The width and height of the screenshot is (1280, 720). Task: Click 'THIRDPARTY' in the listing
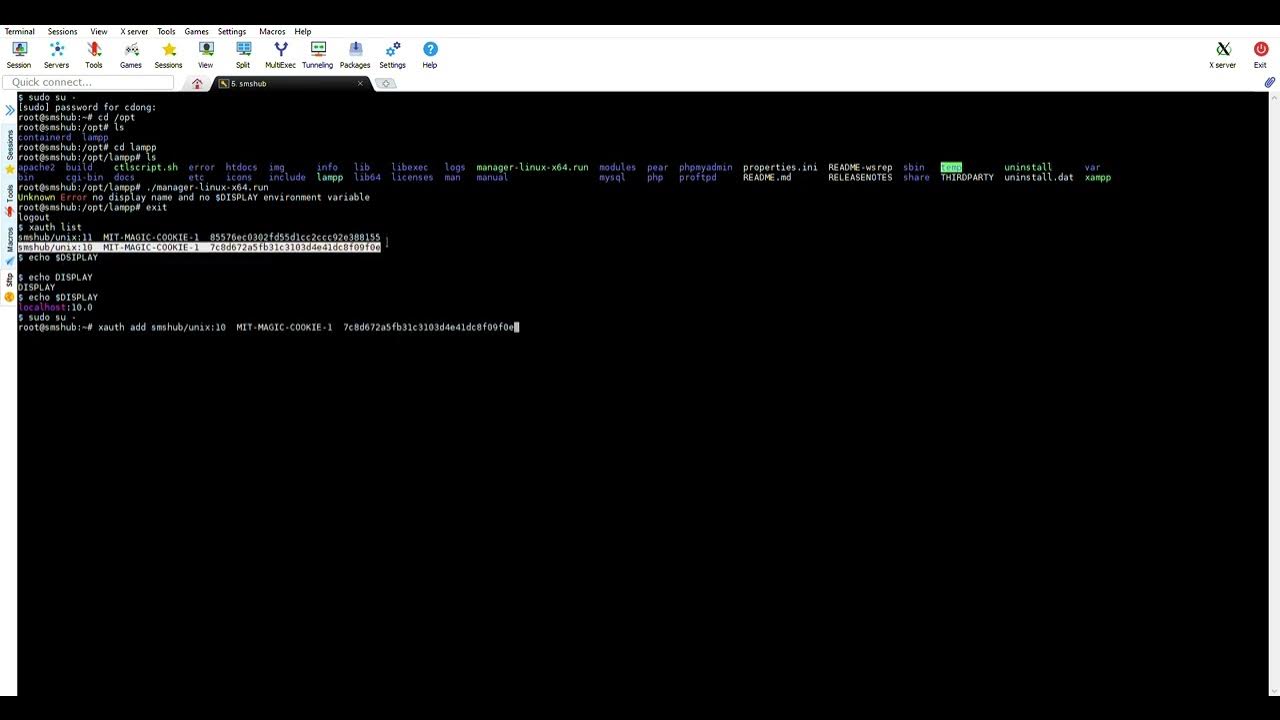click(x=967, y=177)
